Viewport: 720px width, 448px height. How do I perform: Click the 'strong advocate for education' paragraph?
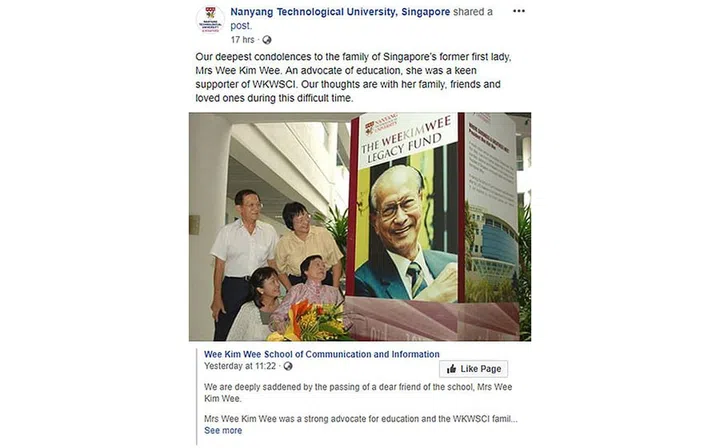(x=360, y=419)
